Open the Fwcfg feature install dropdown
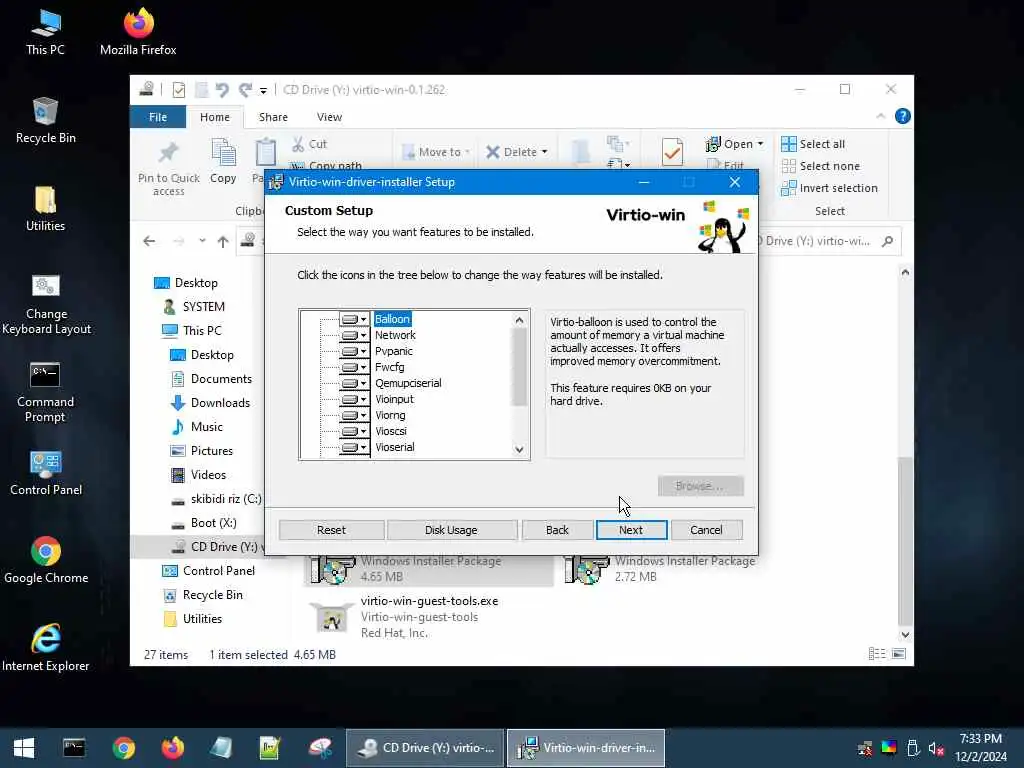 coord(355,367)
